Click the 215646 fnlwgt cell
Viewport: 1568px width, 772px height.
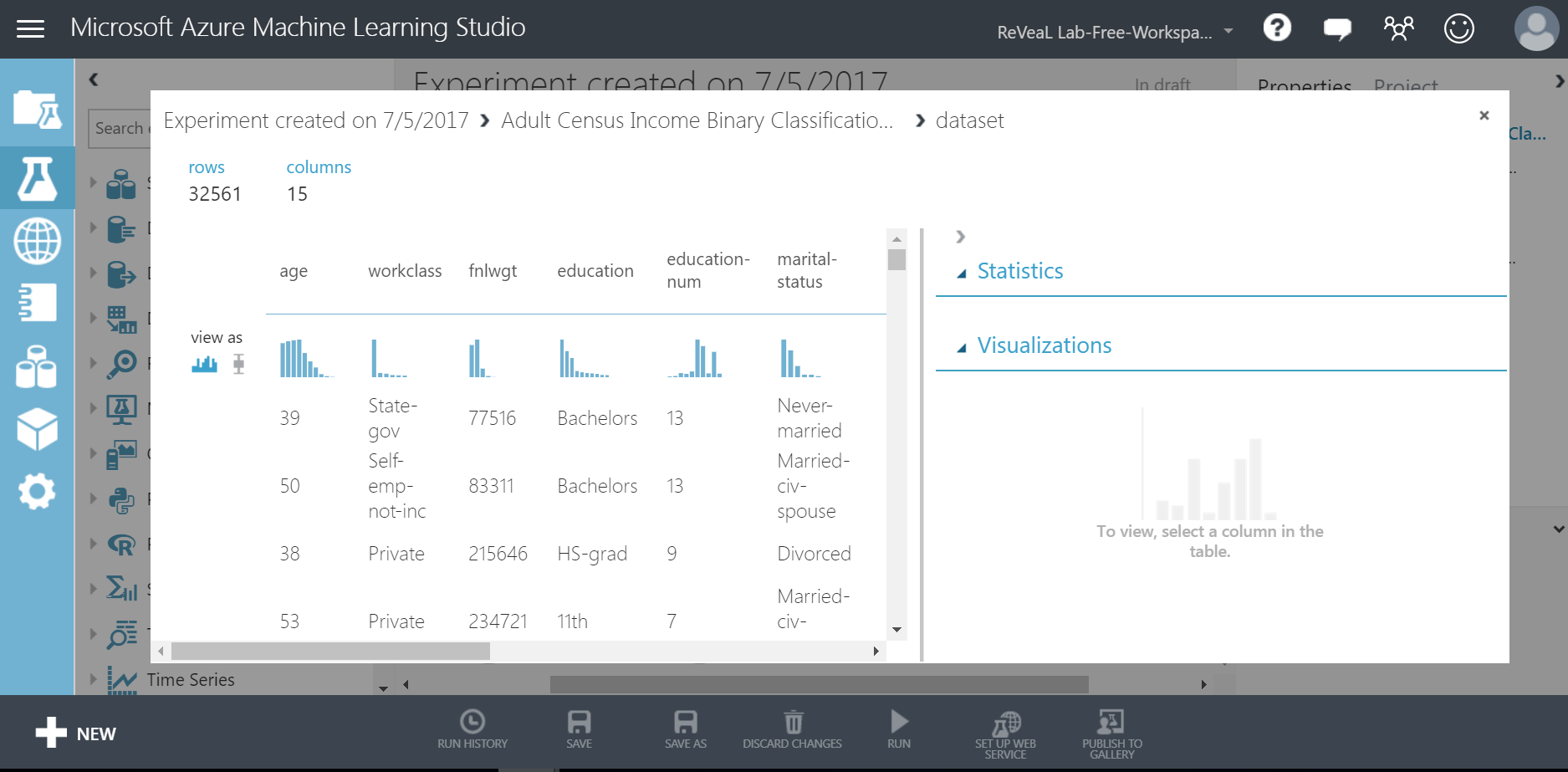coord(498,554)
